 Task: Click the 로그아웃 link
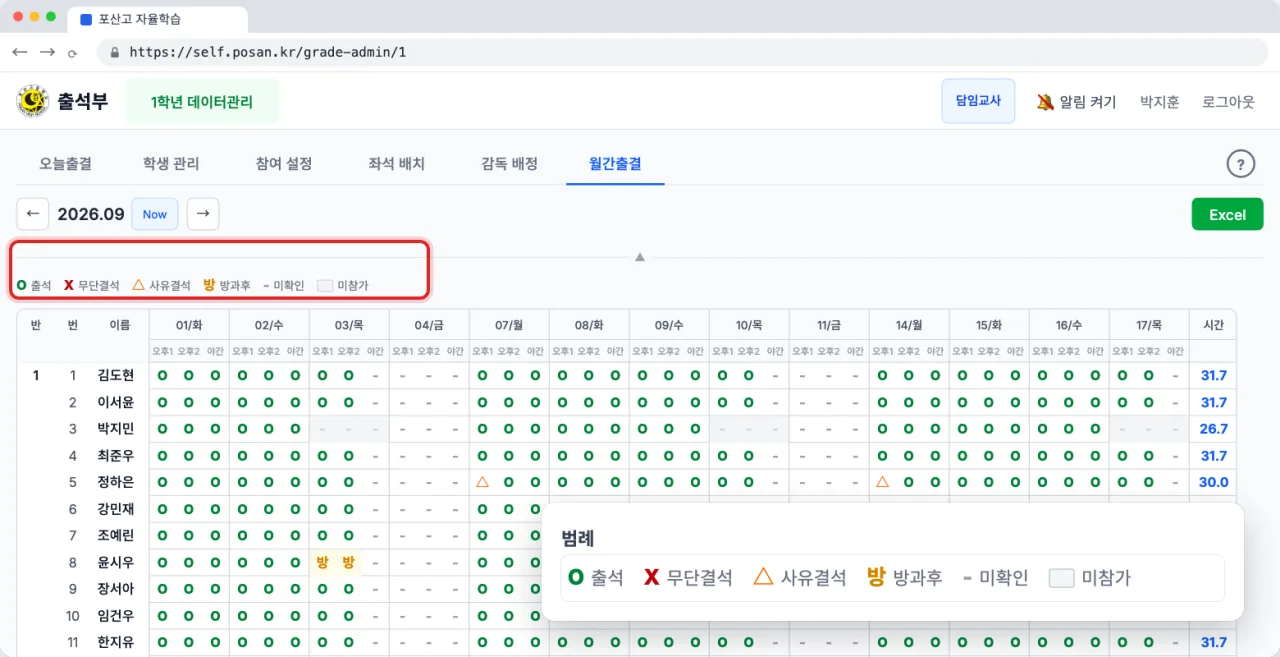pyautogui.click(x=1228, y=102)
